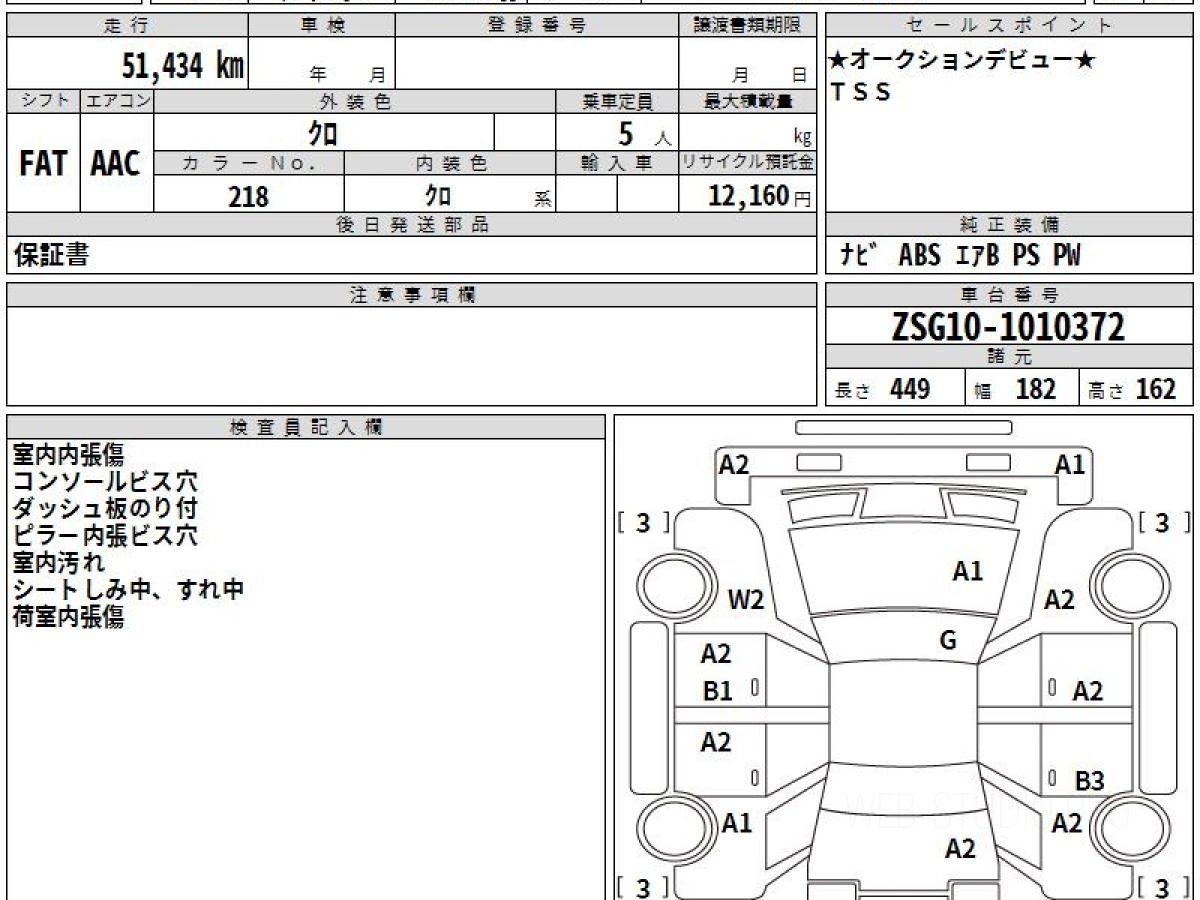The width and height of the screenshot is (1200, 900).
Task: Select the 荷室内張傷 inspector note
Action: click(x=68, y=617)
